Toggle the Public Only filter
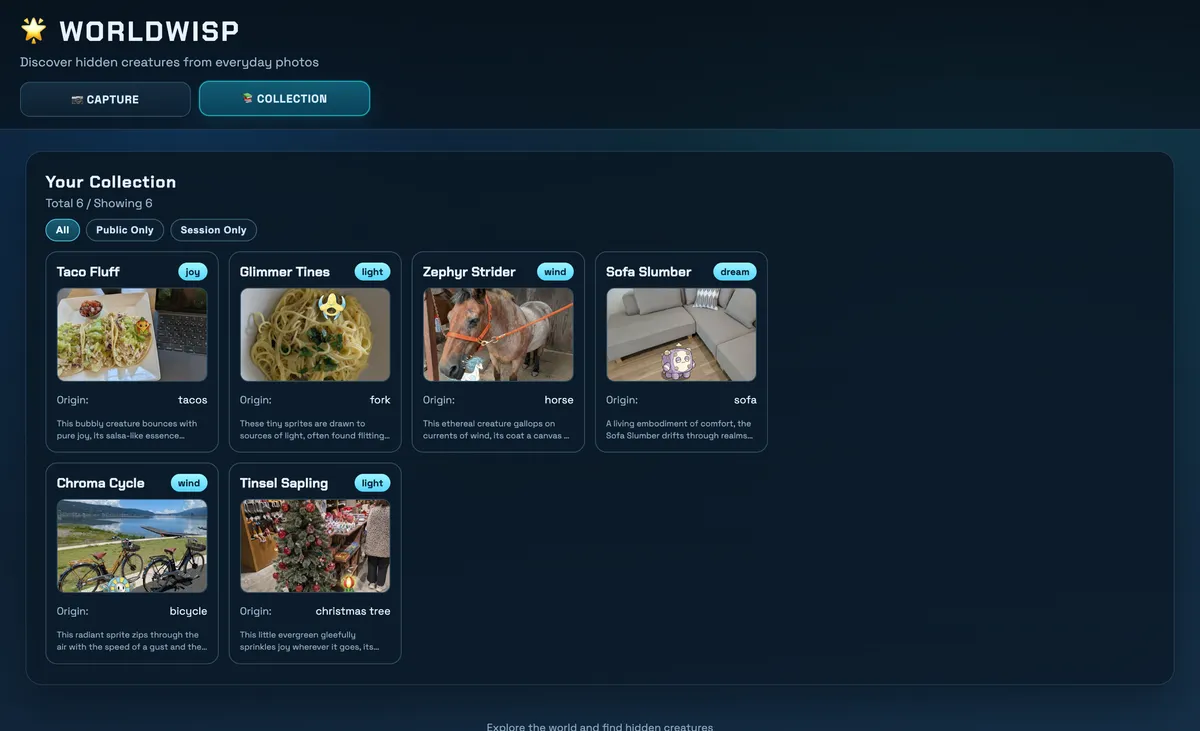The height and width of the screenshot is (731, 1200). click(124, 229)
